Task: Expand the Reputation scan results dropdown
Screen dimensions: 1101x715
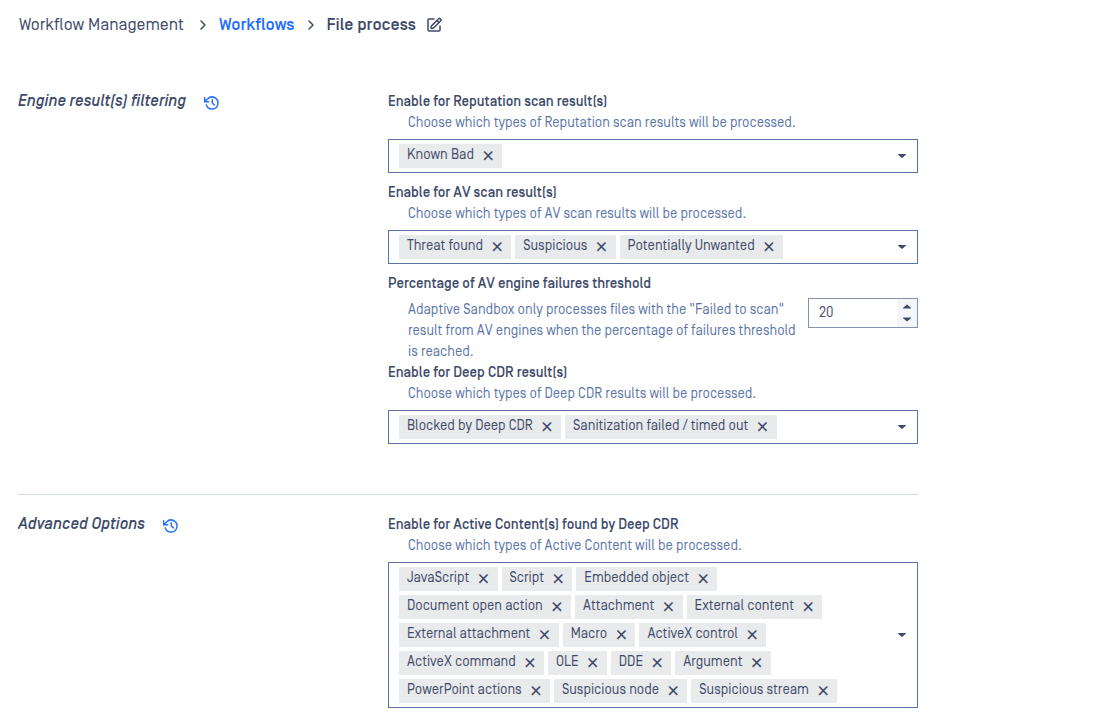Action: click(x=901, y=156)
